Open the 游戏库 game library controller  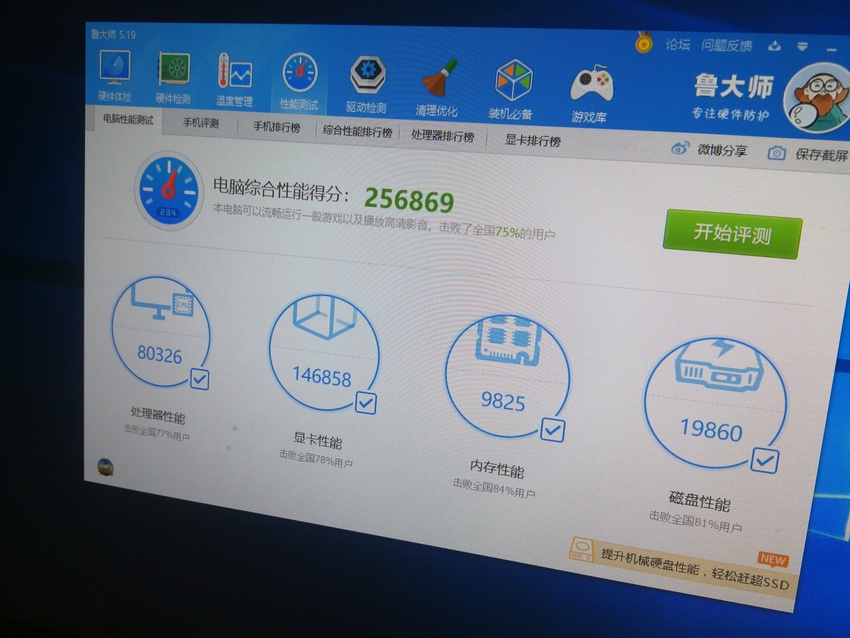click(590, 93)
